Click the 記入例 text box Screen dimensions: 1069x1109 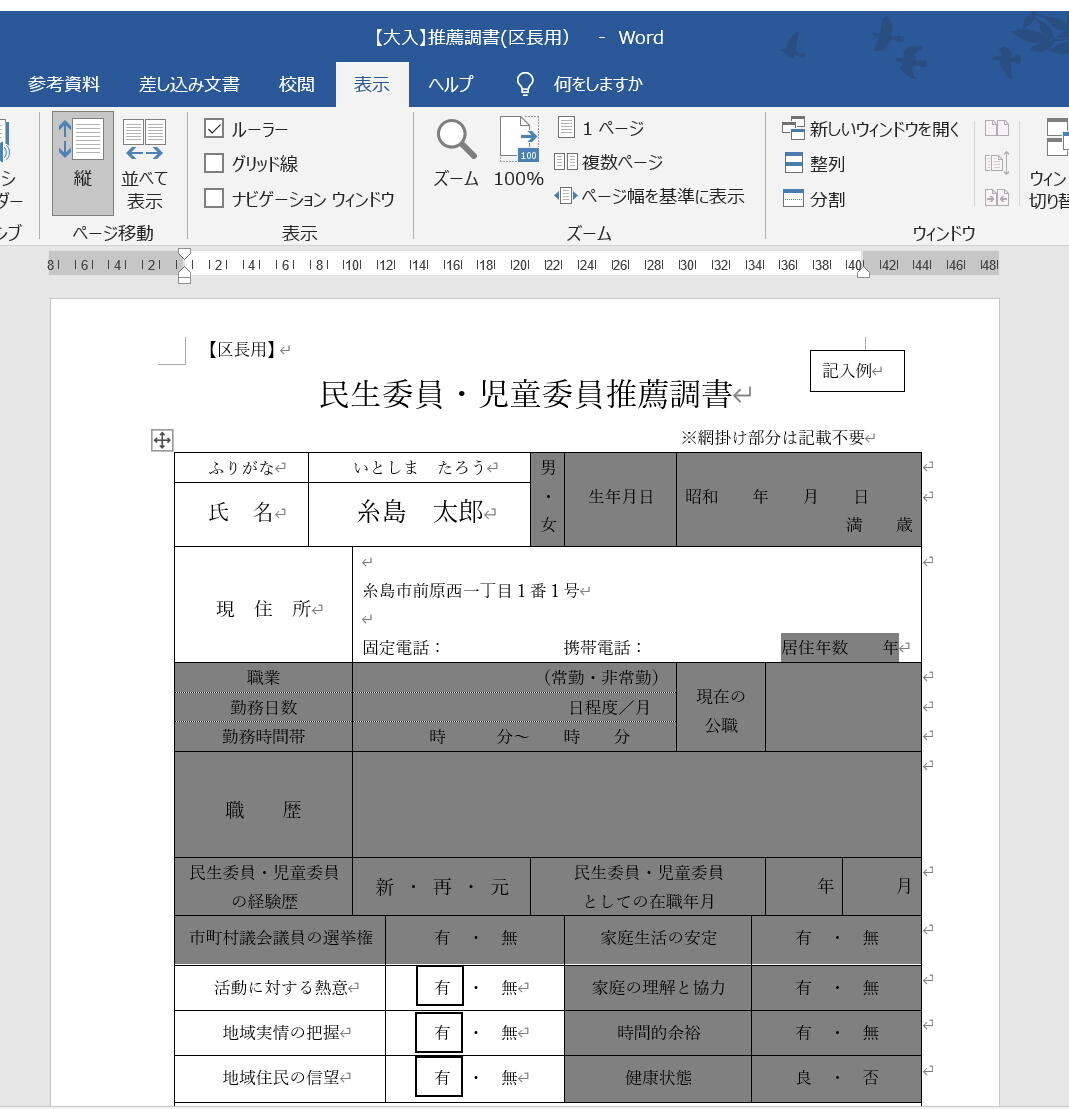(x=857, y=371)
